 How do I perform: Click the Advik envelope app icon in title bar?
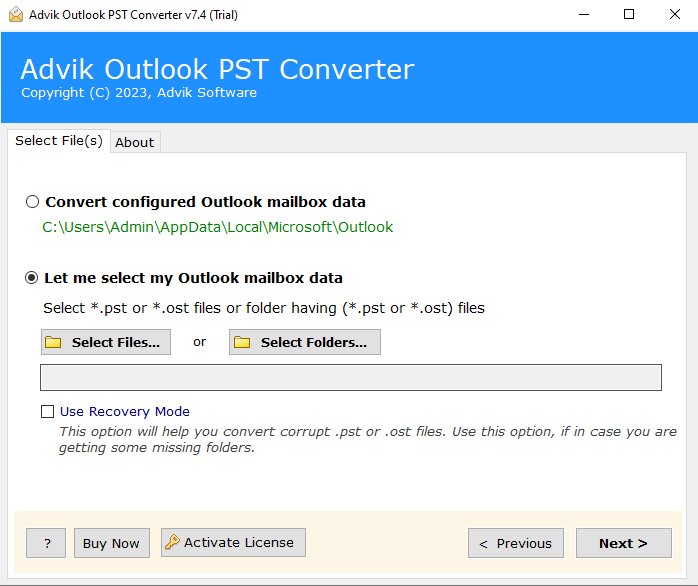16,14
